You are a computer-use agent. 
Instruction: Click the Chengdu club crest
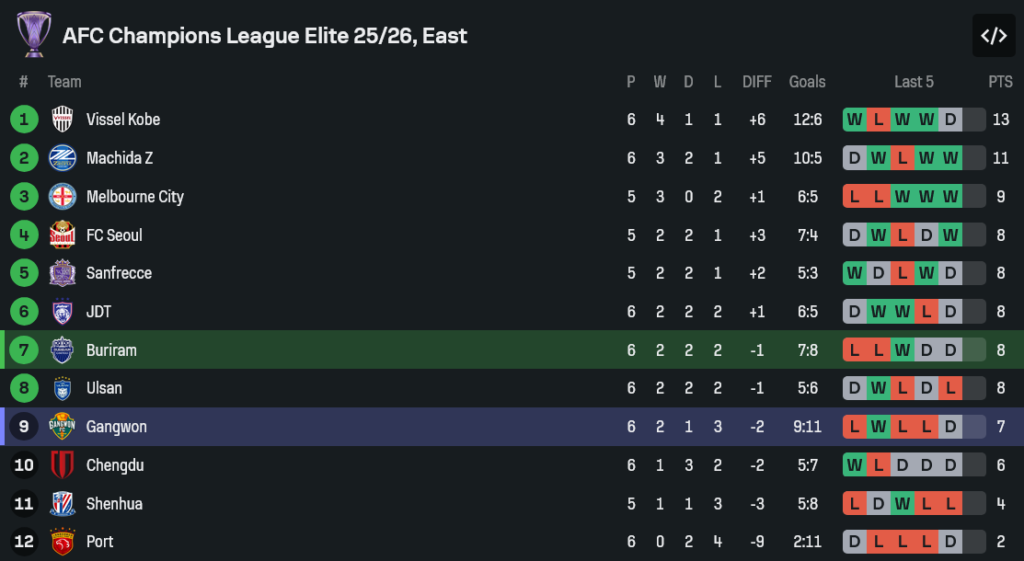pos(62,465)
